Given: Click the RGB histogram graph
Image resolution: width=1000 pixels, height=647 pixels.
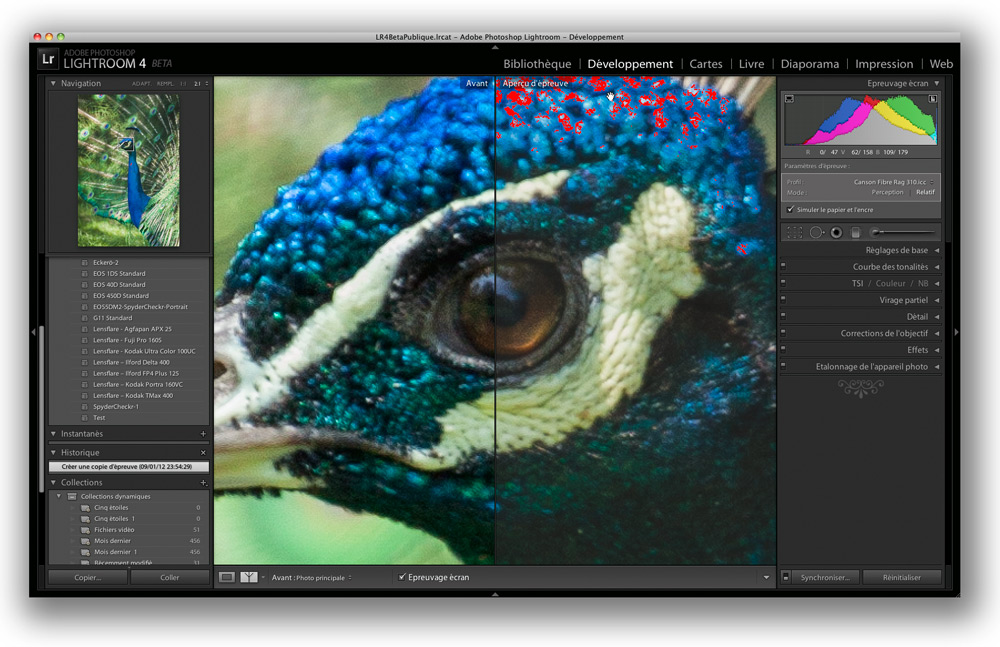Looking at the screenshot, I should click(861, 119).
